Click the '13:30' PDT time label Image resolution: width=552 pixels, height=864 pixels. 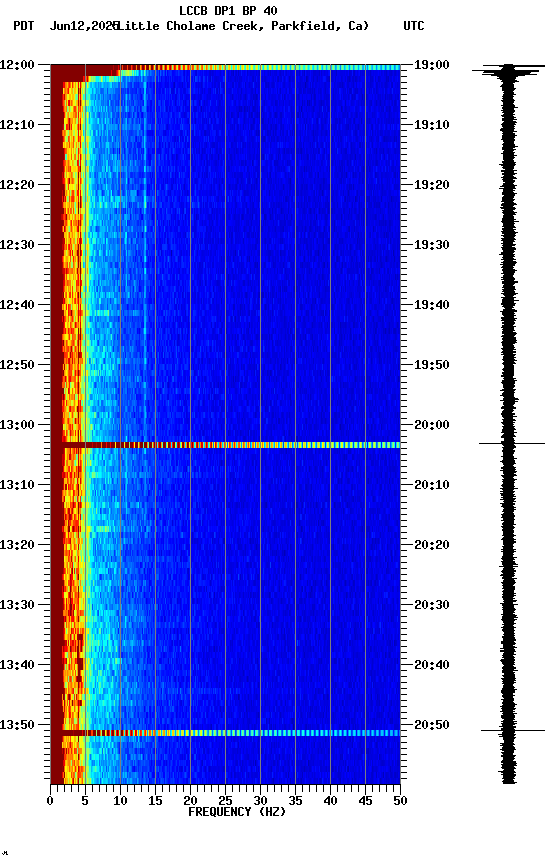tap(17, 605)
